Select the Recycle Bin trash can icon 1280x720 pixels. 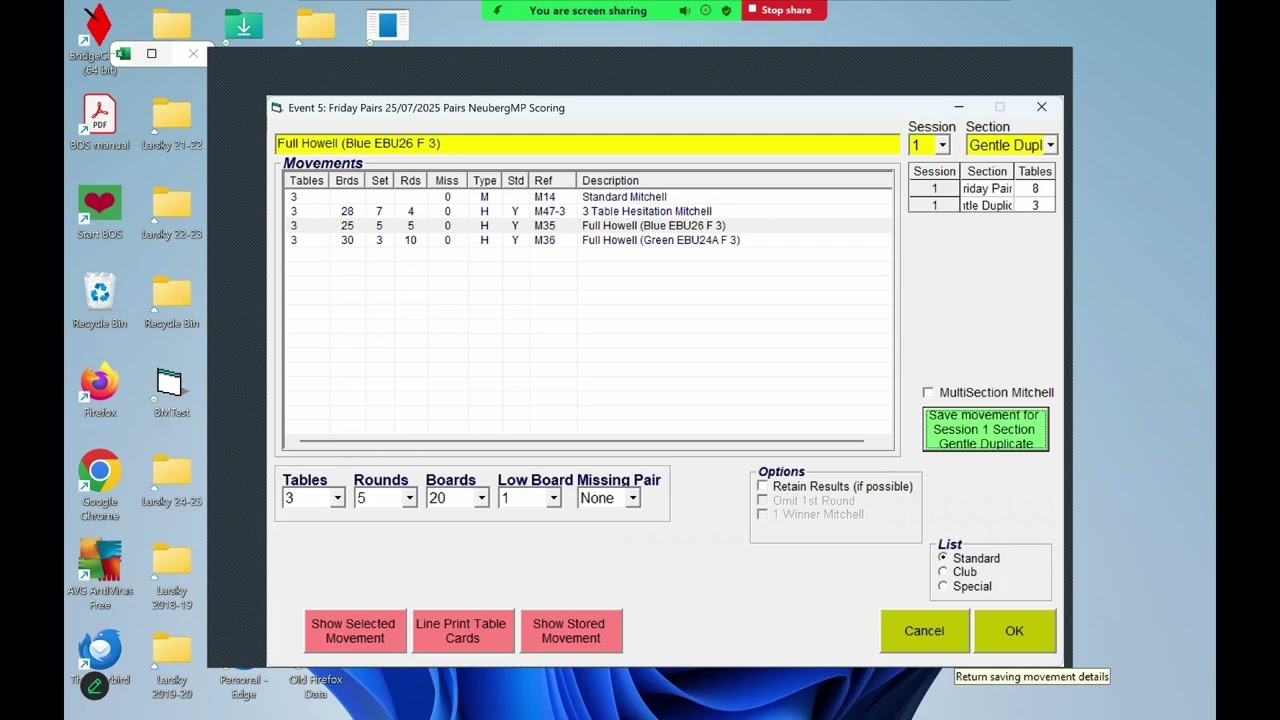(x=100, y=300)
